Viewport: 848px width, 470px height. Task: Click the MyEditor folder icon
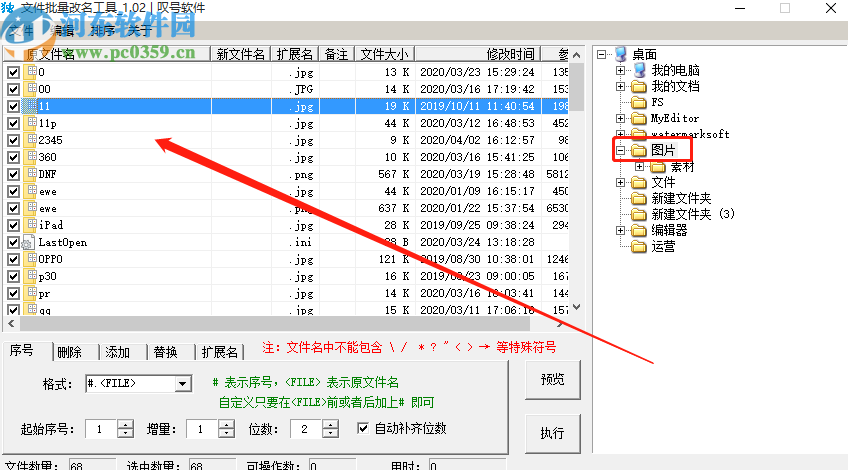pyautogui.click(x=639, y=118)
